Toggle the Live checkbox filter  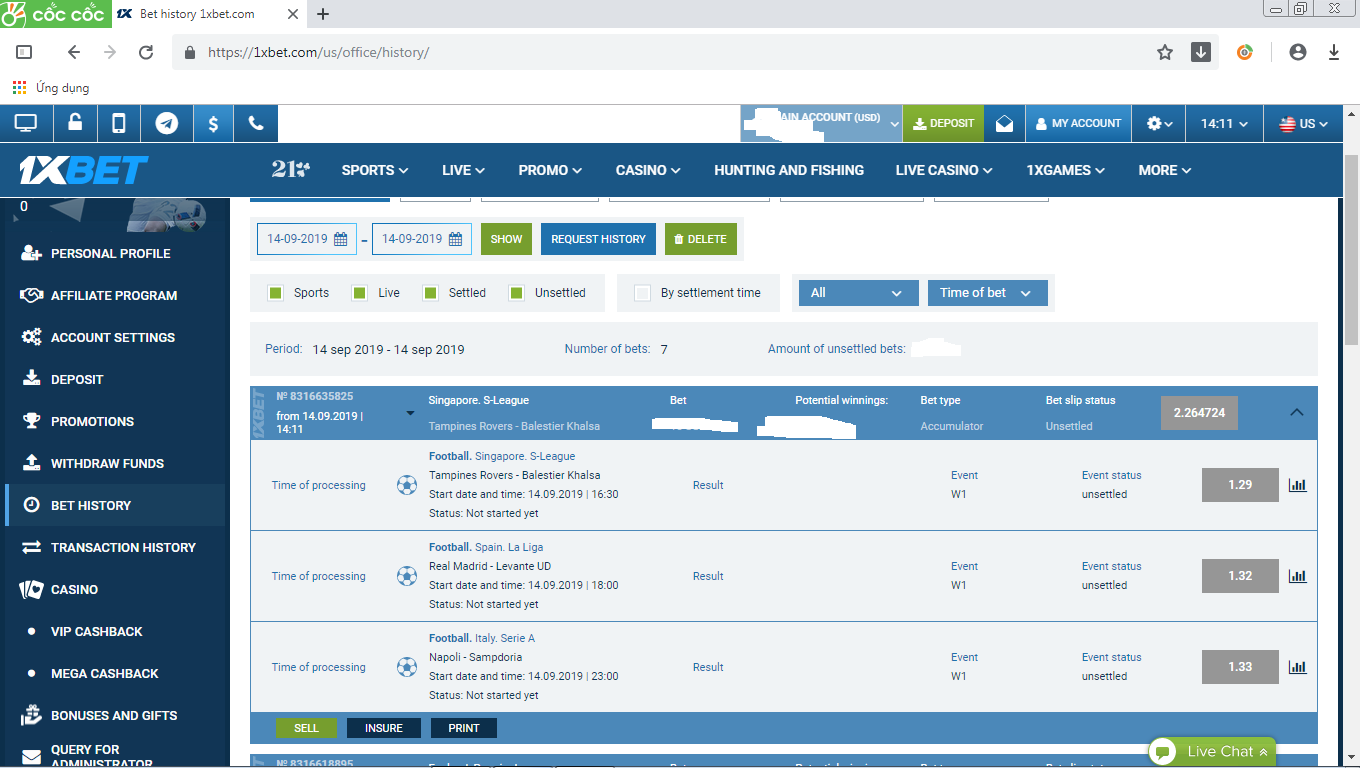(360, 293)
